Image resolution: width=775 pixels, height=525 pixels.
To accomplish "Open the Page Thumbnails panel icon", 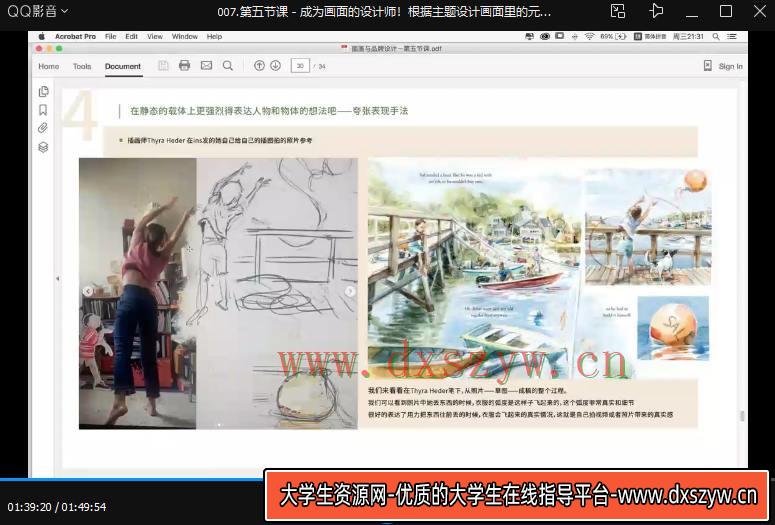I will pyautogui.click(x=43, y=91).
